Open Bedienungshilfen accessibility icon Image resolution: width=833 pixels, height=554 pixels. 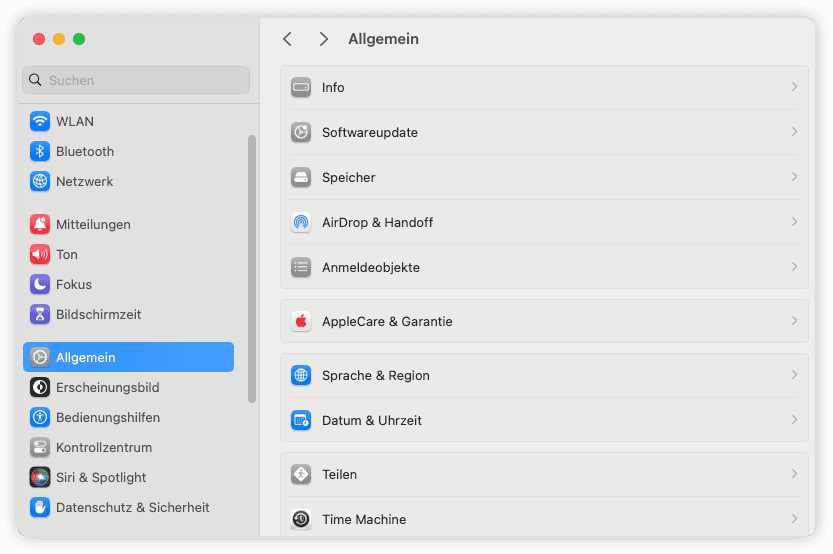point(40,417)
